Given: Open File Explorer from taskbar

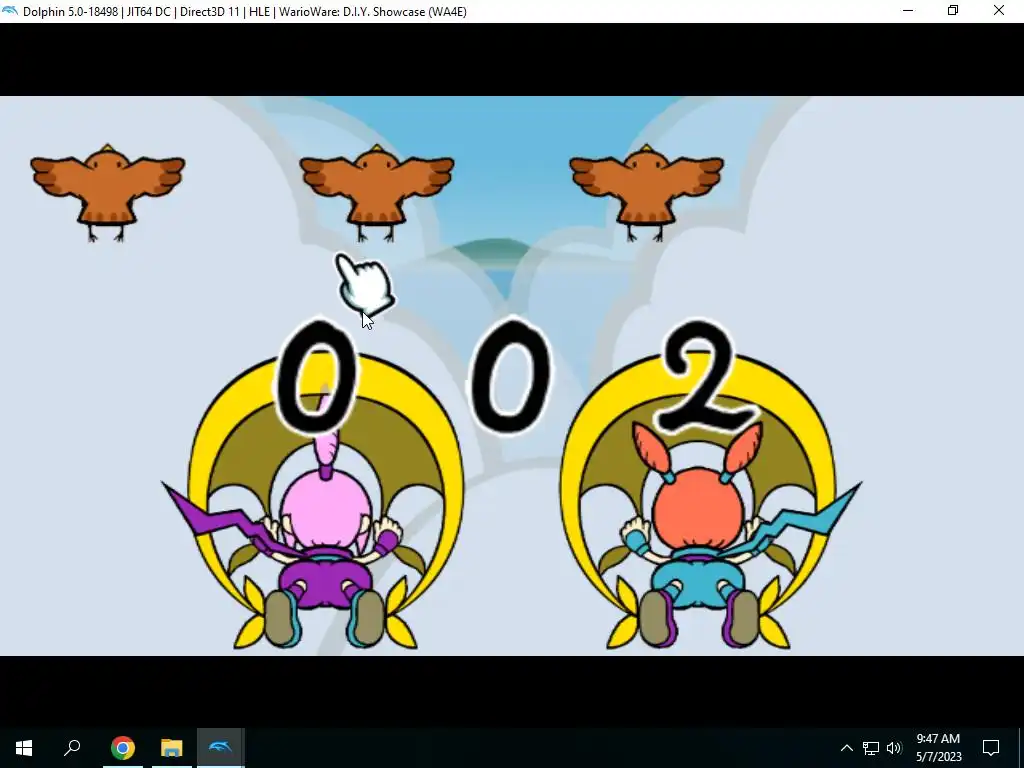Looking at the screenshot, I should click(x=172, y=748).
